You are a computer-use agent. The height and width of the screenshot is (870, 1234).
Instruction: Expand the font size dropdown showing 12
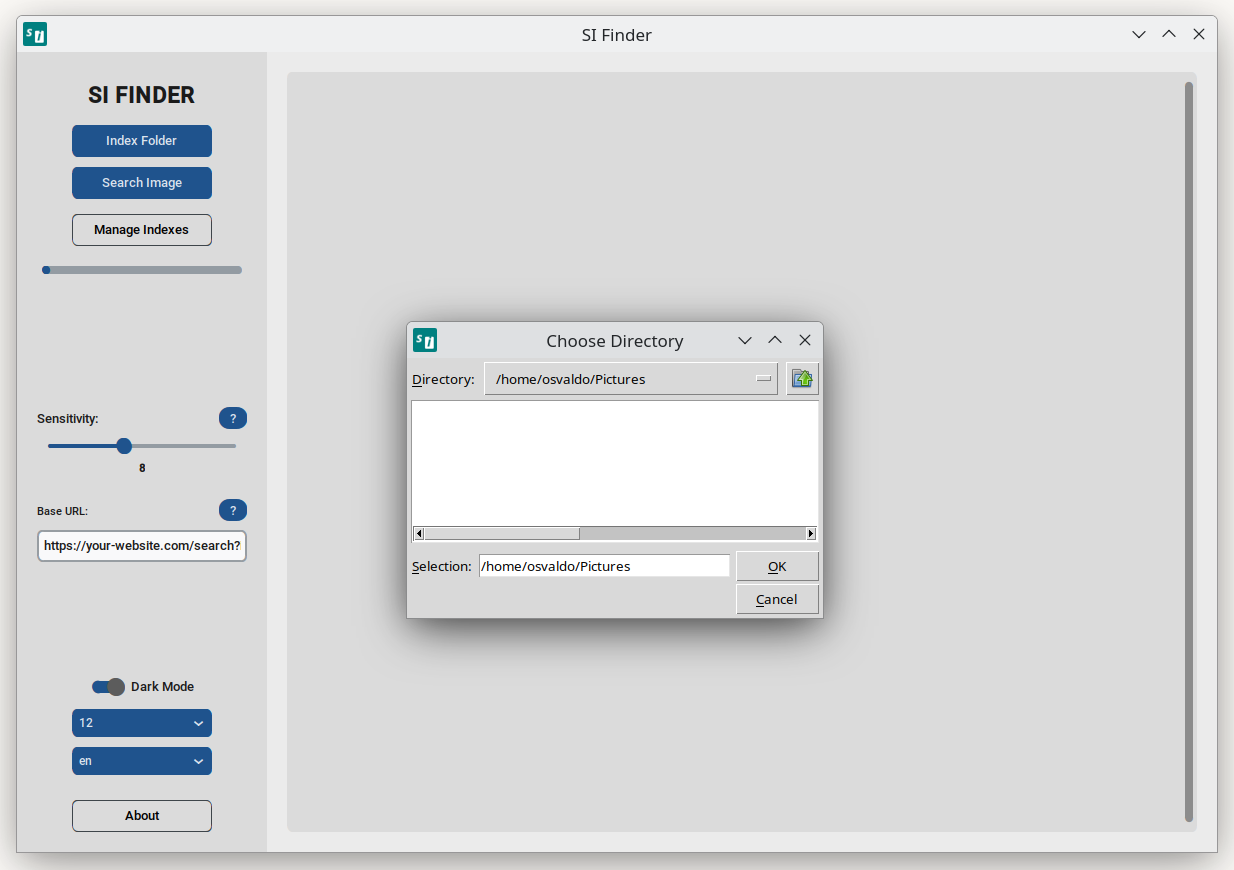point(141,722)
